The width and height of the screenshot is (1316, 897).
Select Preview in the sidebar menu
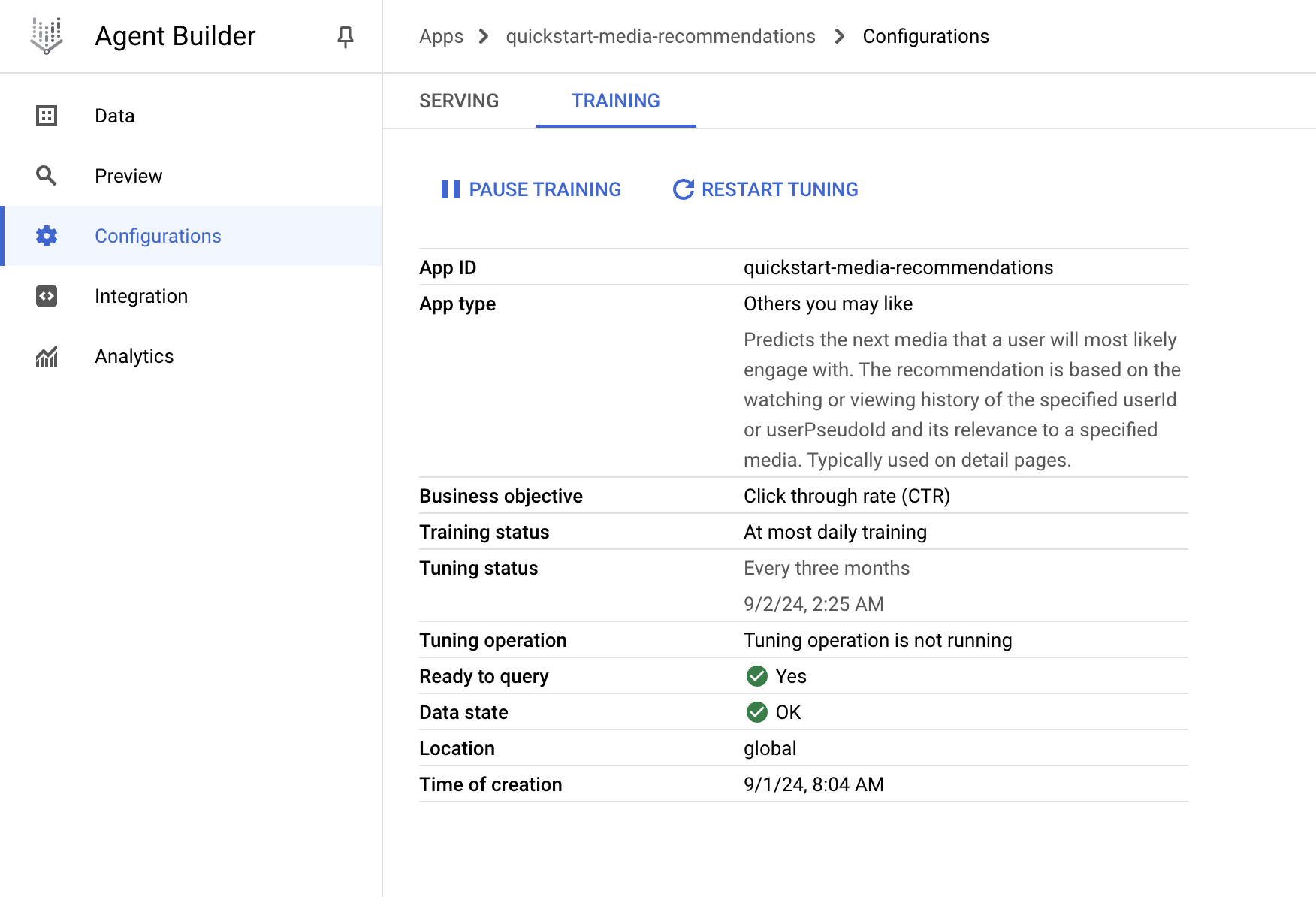coord(128,175)
